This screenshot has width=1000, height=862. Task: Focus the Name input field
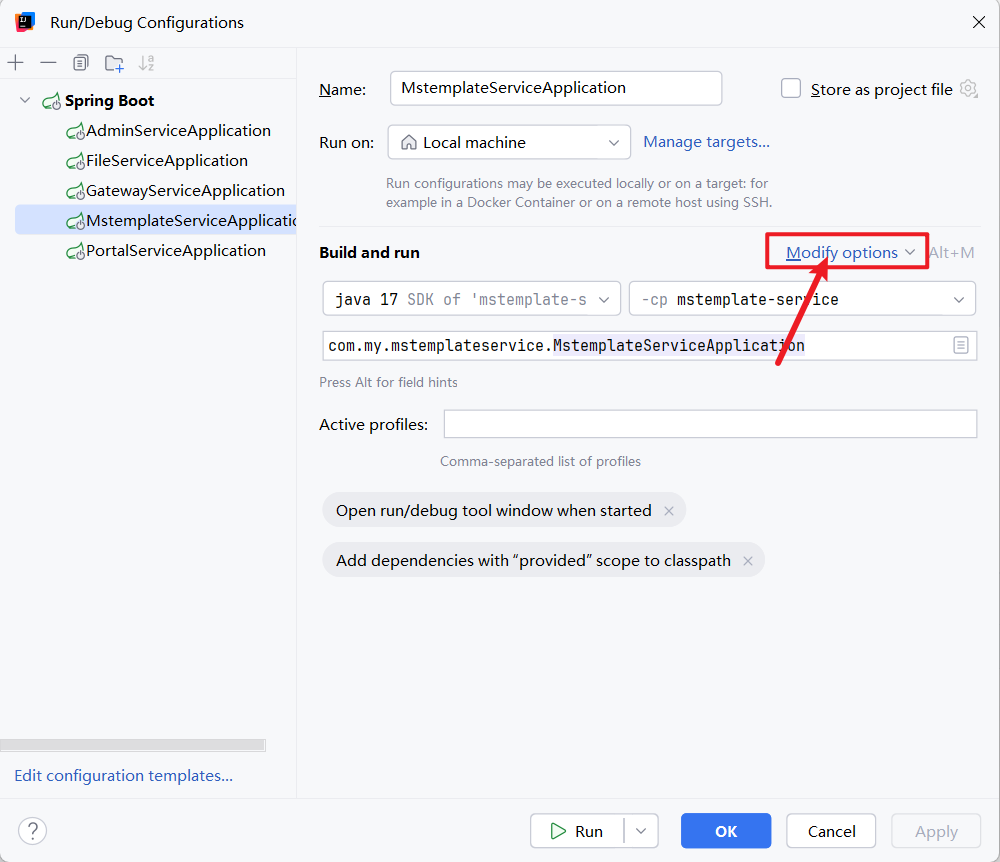click(x=555, y=88)
